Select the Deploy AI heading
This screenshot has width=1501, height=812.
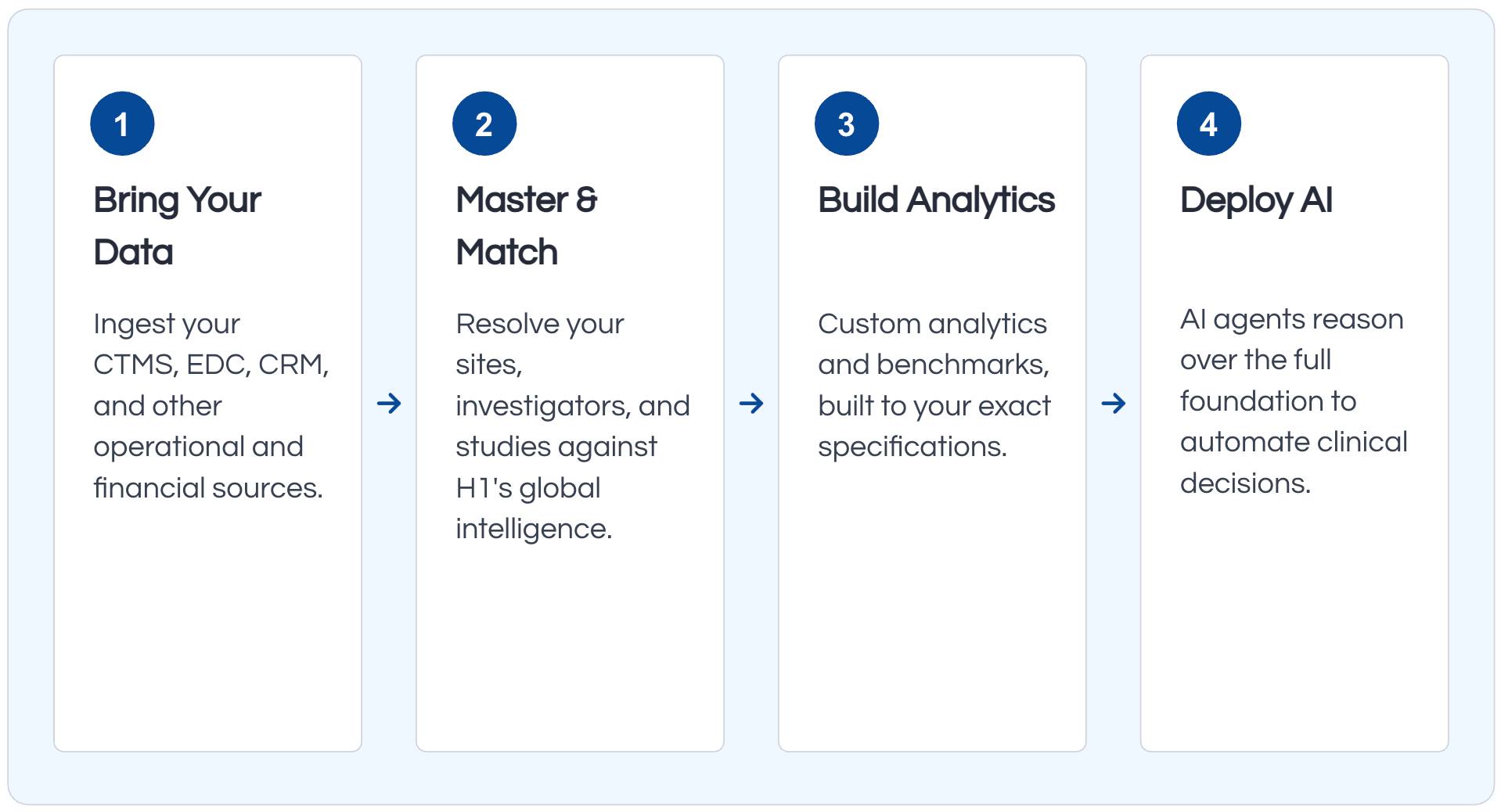point(1256,200)
